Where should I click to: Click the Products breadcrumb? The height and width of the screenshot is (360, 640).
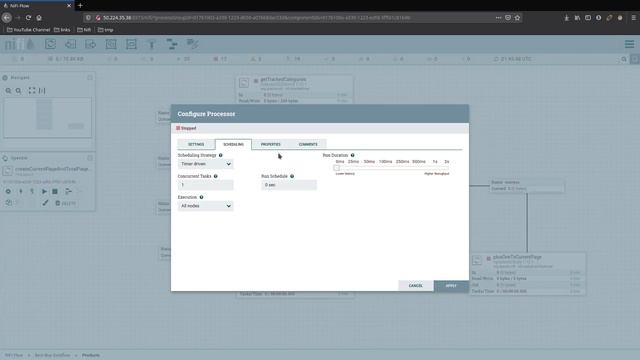click(x=91, y=355)
